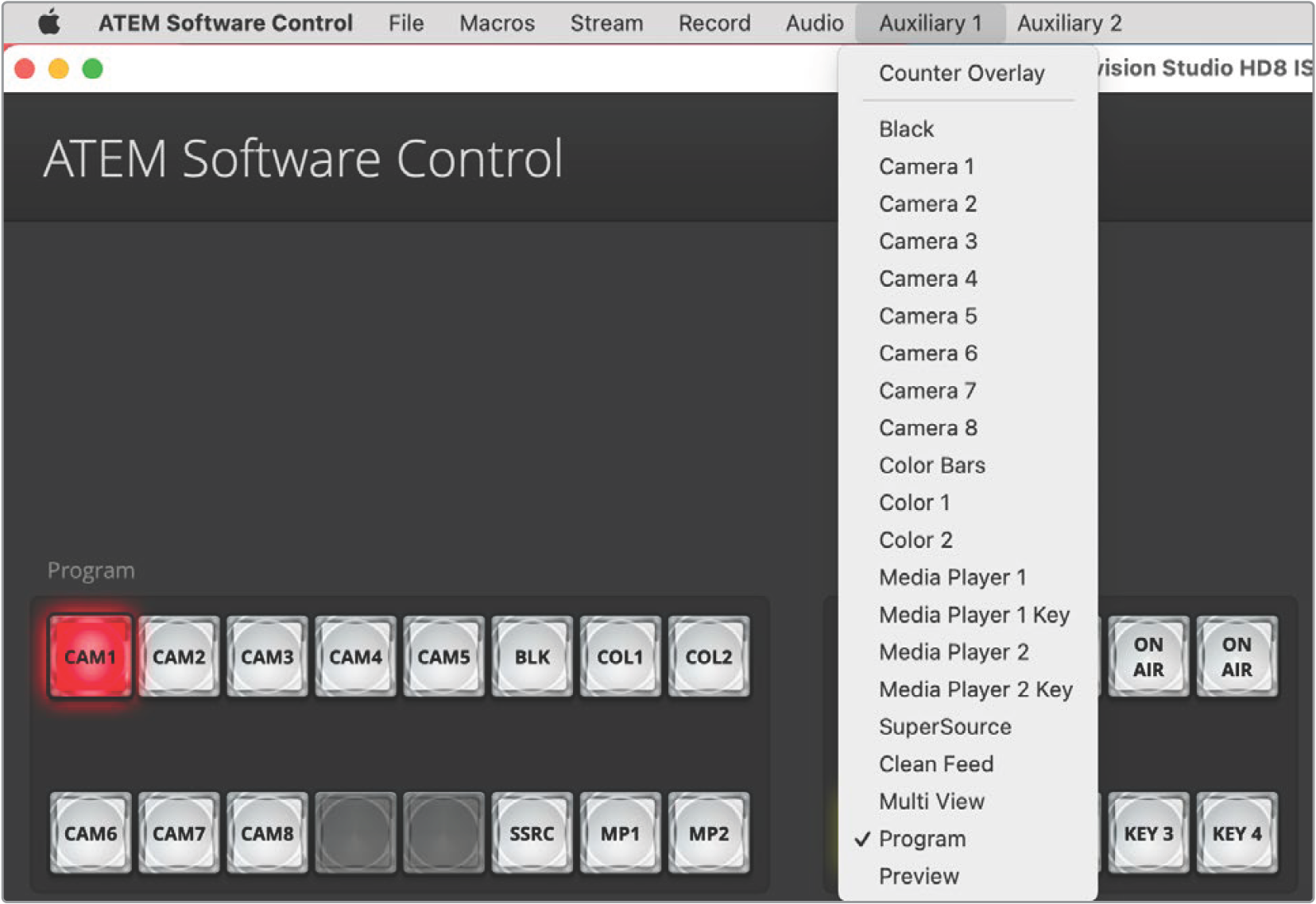This screenshot has height=904, width=1316.
Task: Open the Audio menu
Action: [815, 23]
